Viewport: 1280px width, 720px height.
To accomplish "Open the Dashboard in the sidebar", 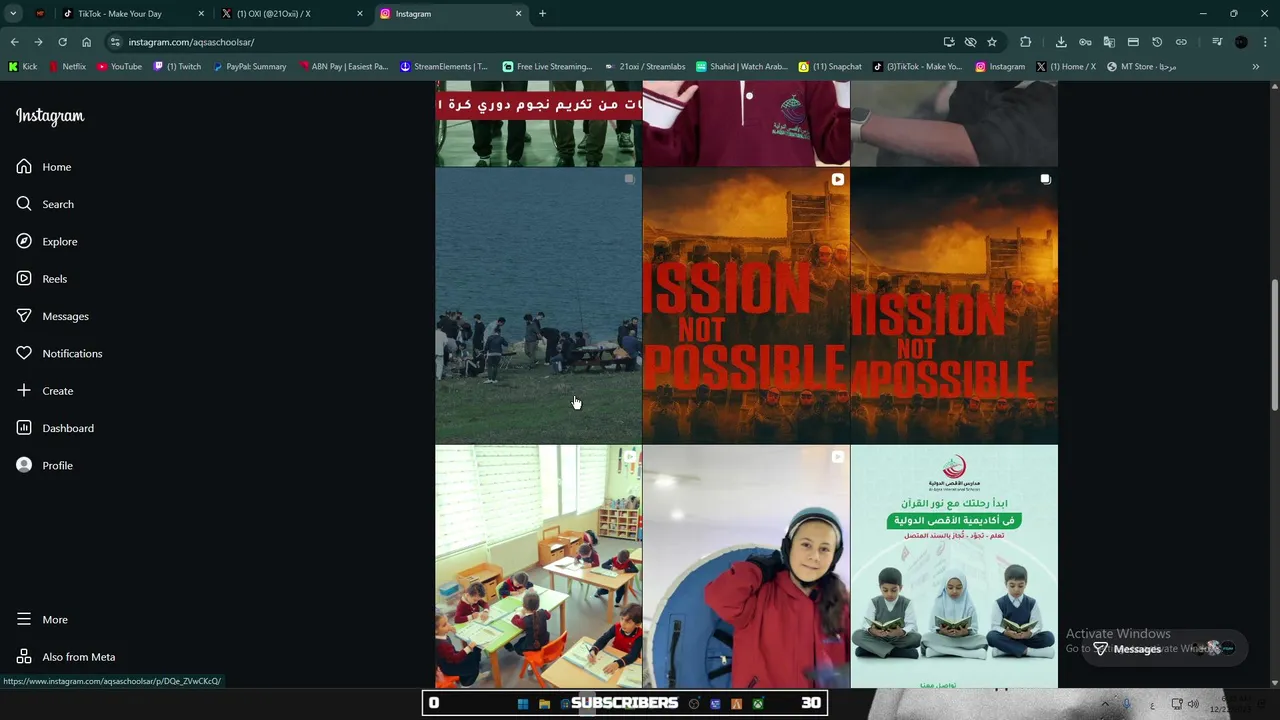I will point(55,428).
